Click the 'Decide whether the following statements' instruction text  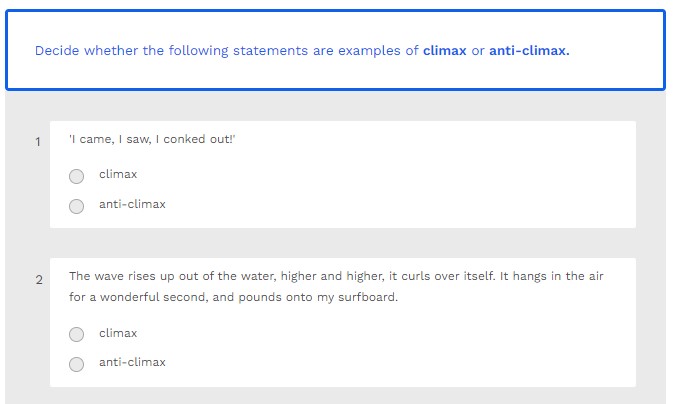point(171,51)
